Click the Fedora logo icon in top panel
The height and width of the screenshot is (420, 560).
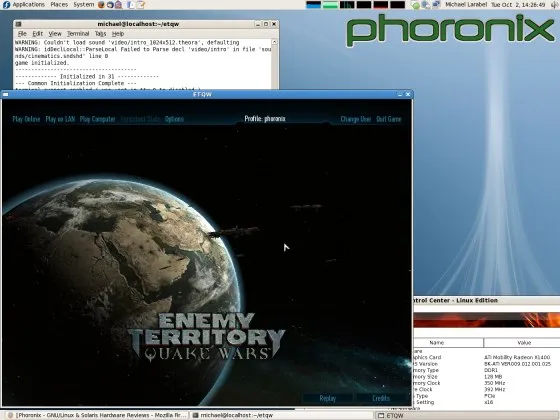(x=6, y=5)
